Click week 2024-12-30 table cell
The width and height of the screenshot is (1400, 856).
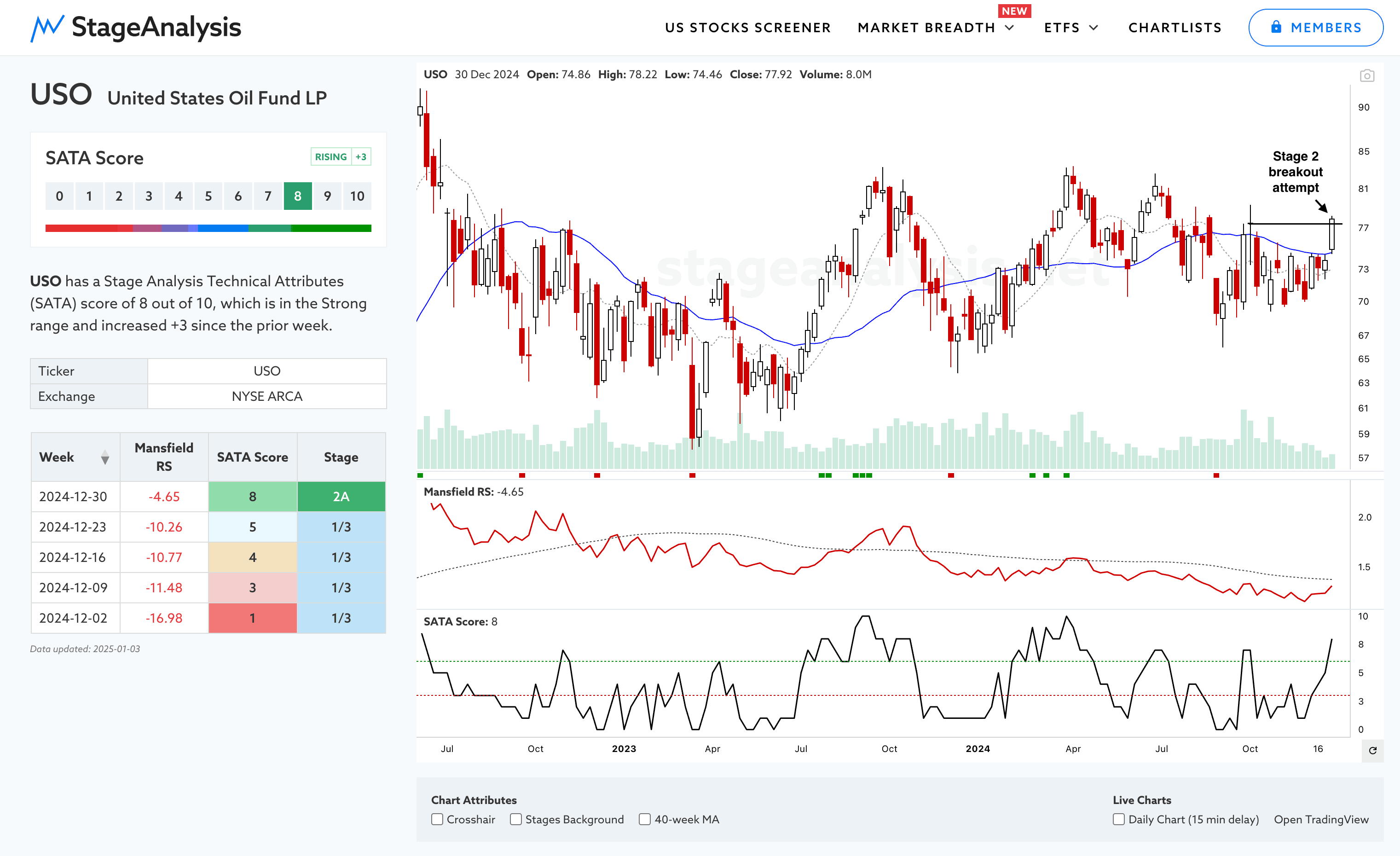(x=75, y=497)
